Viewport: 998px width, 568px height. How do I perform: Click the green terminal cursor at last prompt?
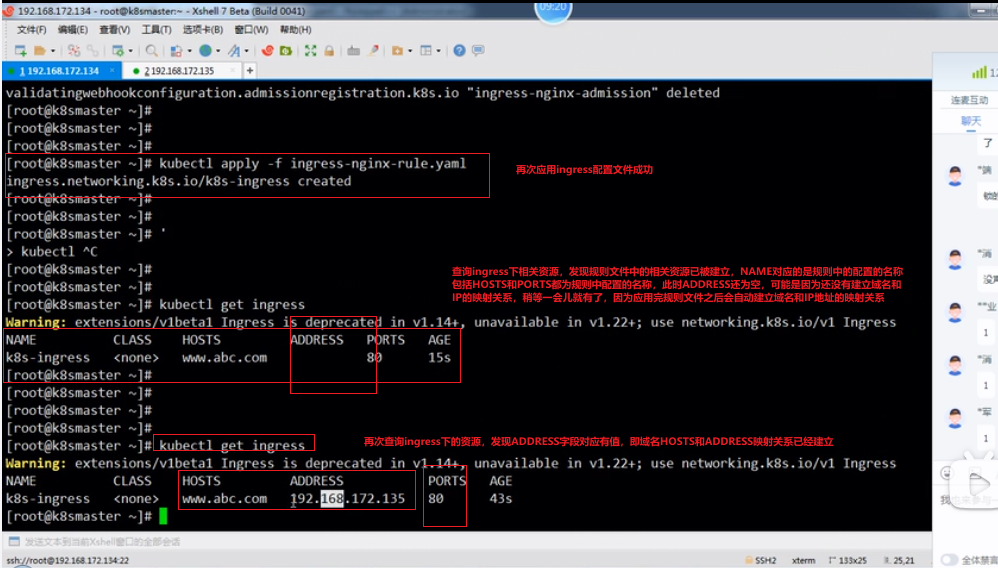click(163, 516)
